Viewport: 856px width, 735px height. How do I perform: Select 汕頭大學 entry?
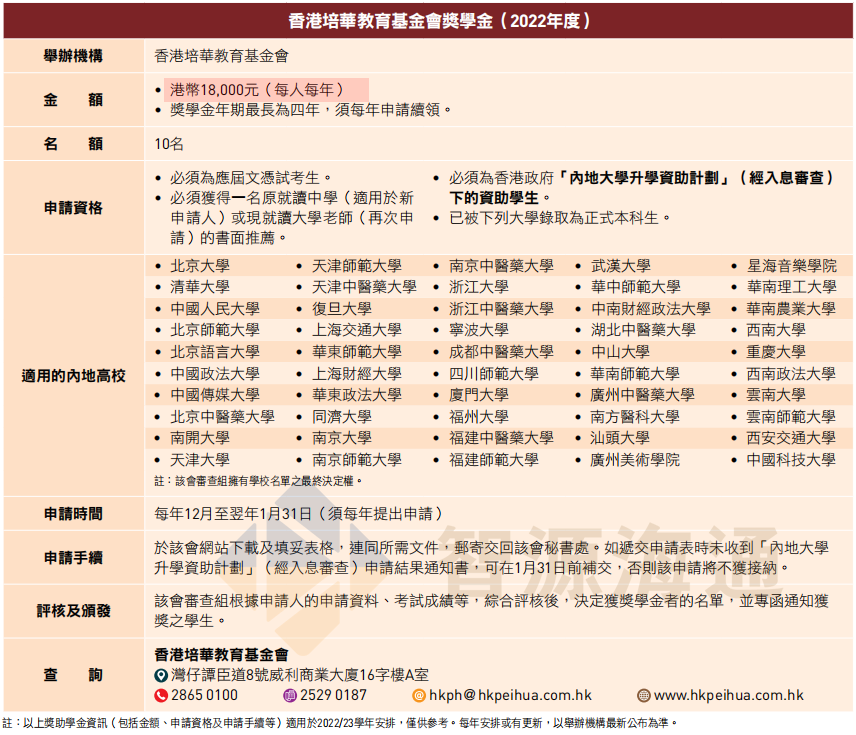[620, 438]
